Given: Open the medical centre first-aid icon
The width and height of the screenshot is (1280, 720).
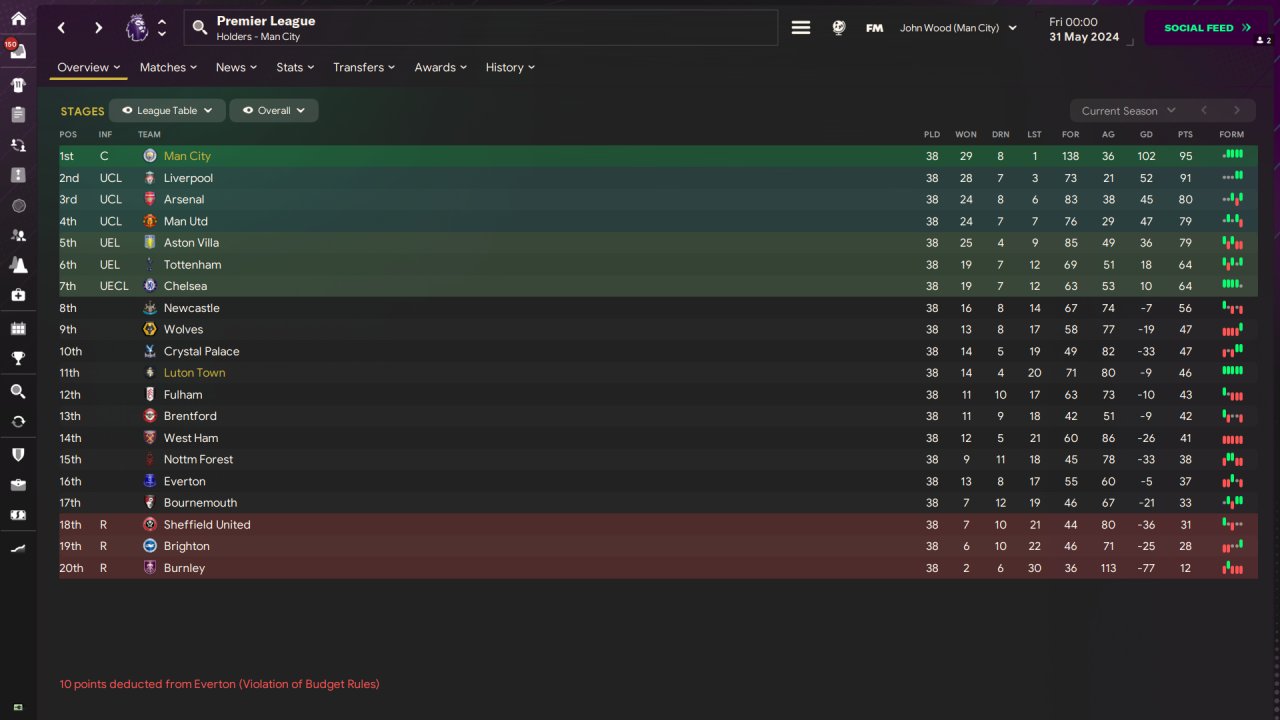Looking at the screenshot, I should pyautogui.click(x=18, y=295).
